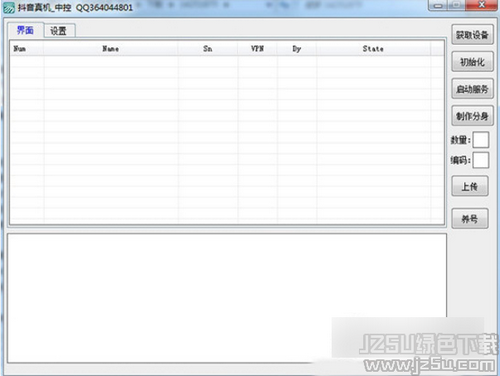The image size is (500, 376).
Task: Click the 初始化 button
Action: [472, 62]
